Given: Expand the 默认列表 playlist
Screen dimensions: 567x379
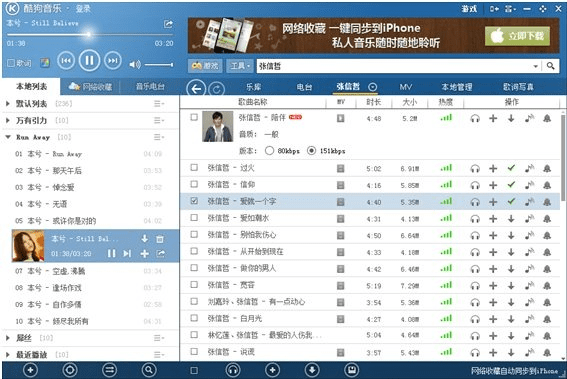Looking at the screenshot, I should 8,104.
